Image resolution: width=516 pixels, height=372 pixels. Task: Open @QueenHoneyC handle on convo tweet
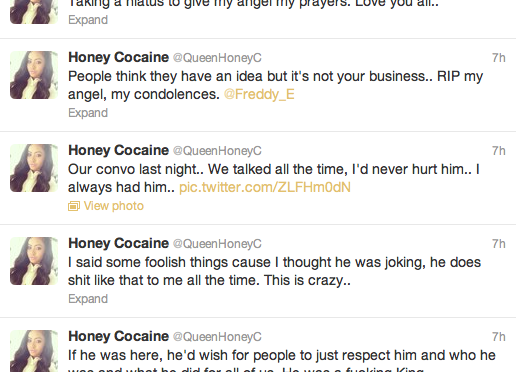tap(217, 151)
